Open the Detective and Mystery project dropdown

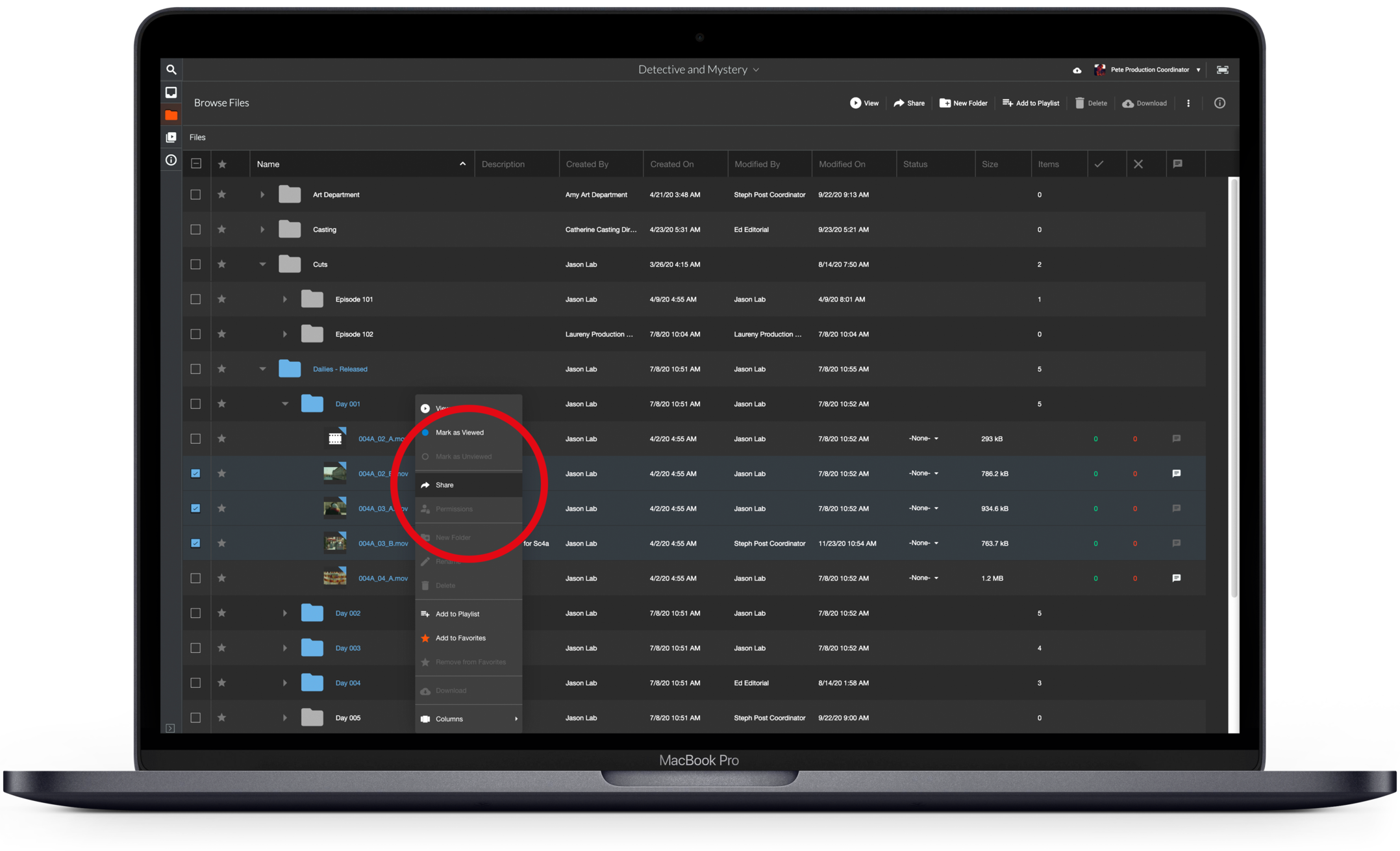point(698,70)
